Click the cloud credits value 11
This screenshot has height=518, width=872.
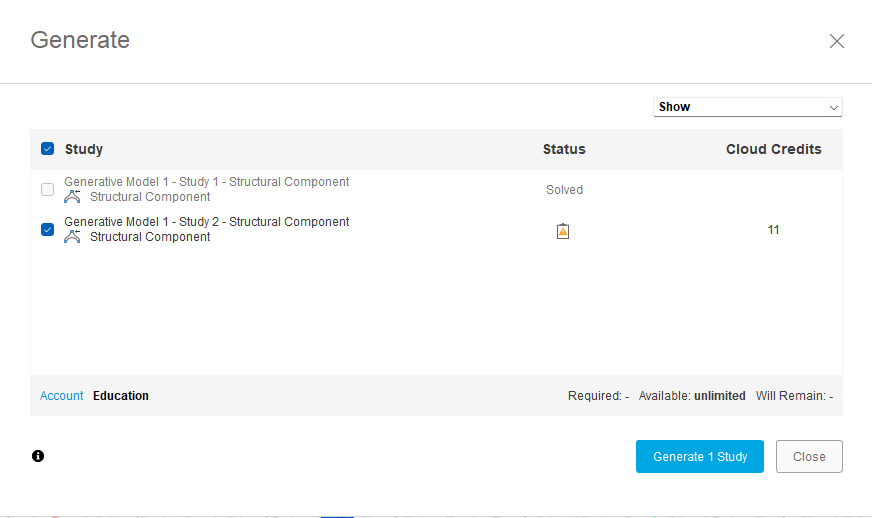tap(773, 230)
